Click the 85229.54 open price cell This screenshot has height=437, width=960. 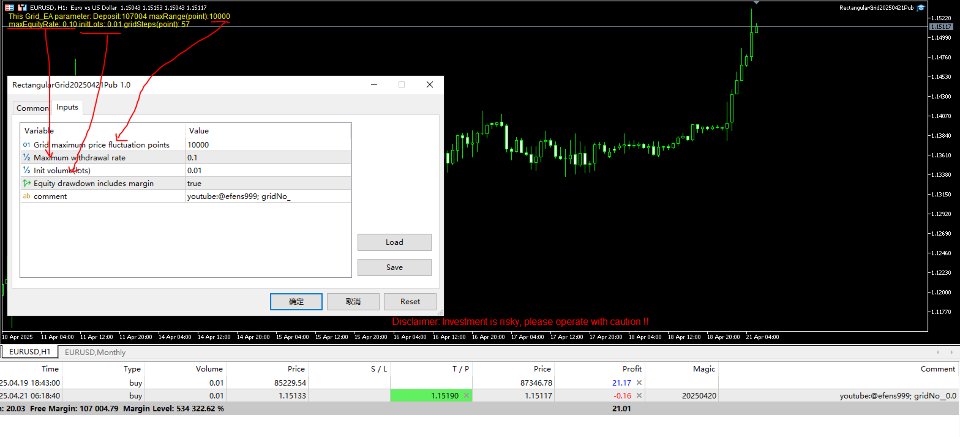point(288,383)
